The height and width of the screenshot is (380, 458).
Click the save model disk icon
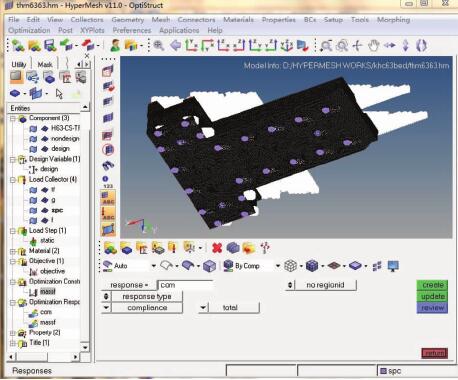(50, 46)
